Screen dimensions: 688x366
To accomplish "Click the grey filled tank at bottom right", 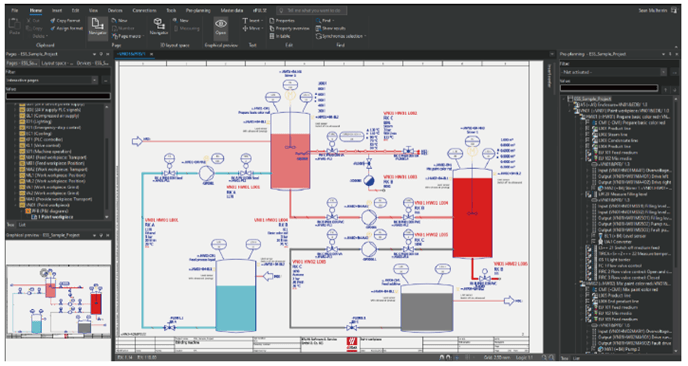I will tap(427, 307).
